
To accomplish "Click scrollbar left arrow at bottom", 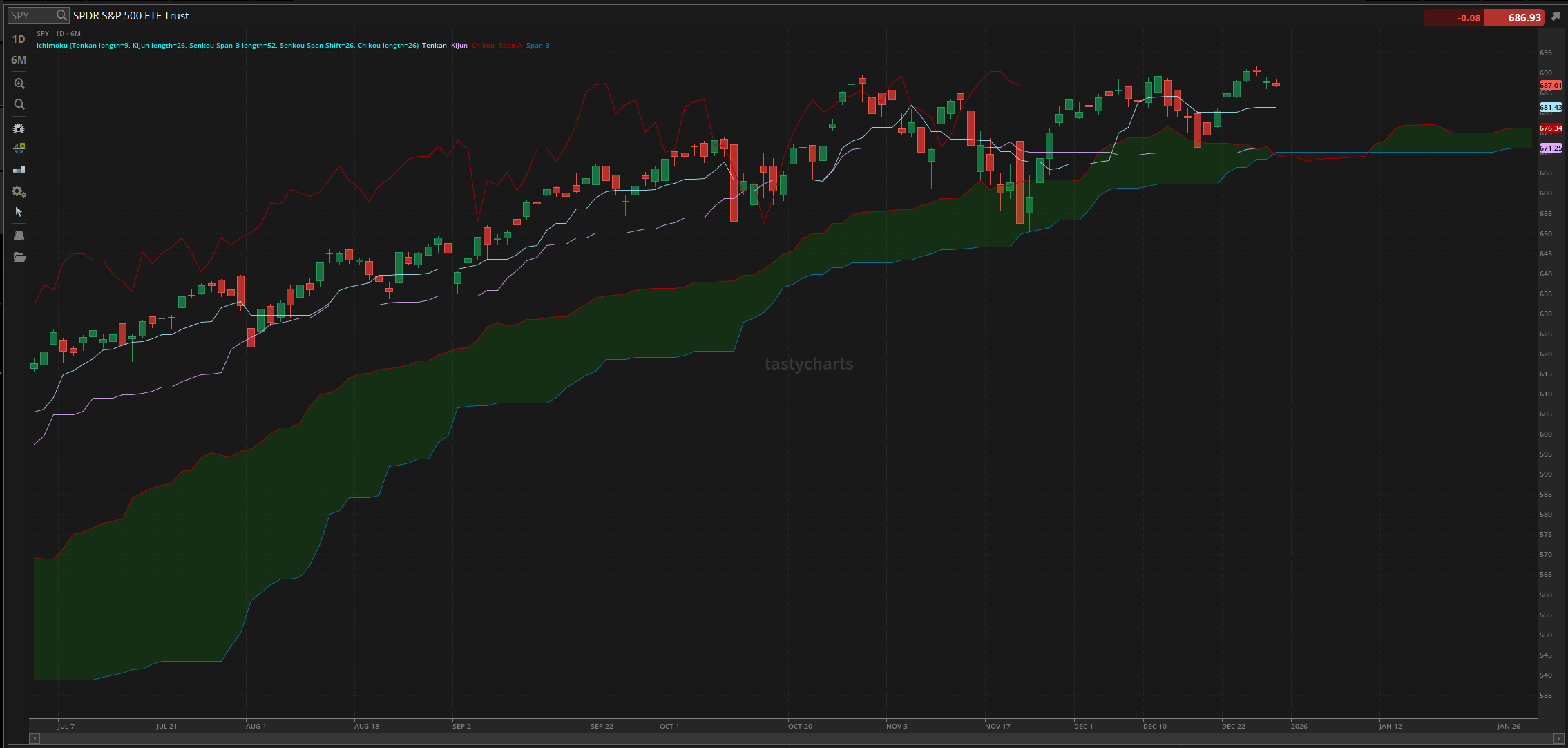I will click(x=34, y=738).
